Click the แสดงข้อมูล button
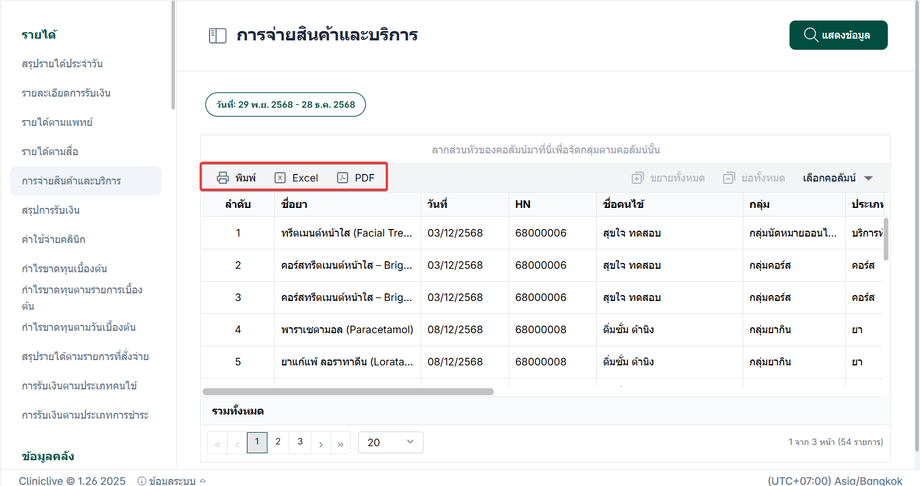Screen dimensions: 920x486 838,35
